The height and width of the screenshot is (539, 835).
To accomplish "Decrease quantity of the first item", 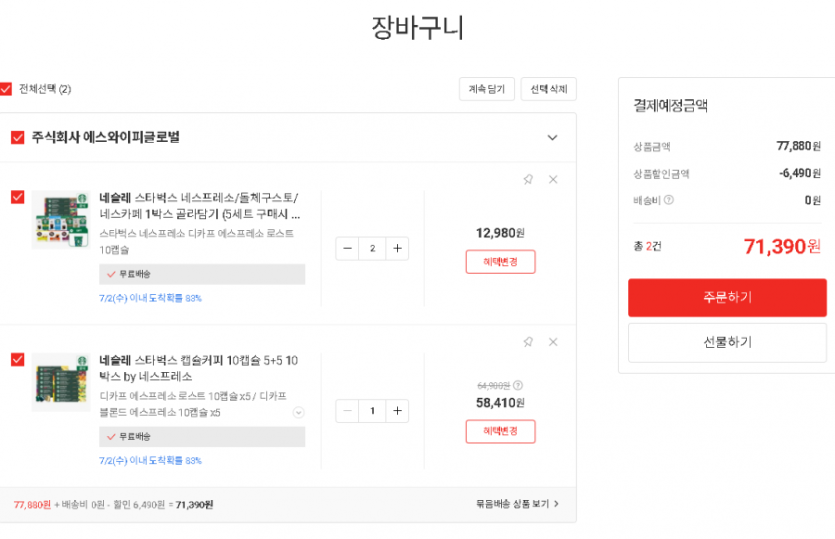I will (x=347, y=248).
